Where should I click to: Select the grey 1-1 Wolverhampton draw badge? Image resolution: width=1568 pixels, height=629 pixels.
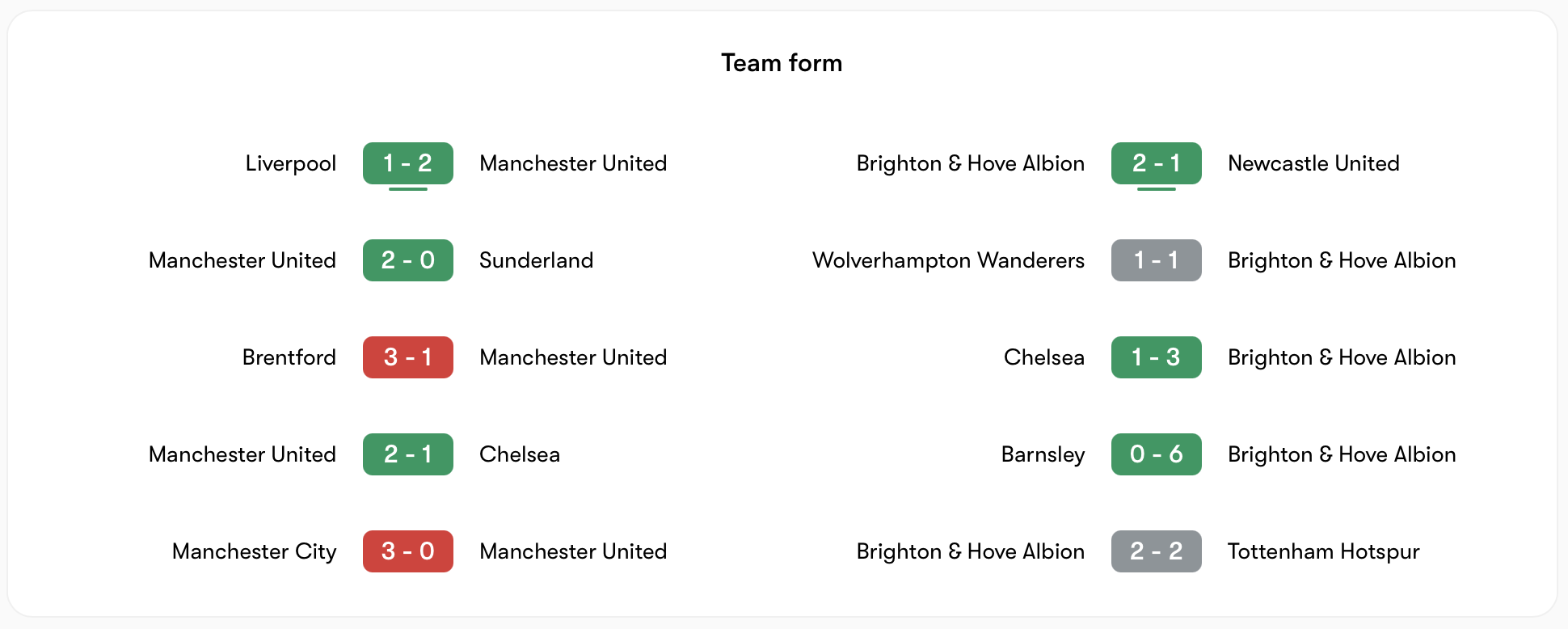[1156, 260]
